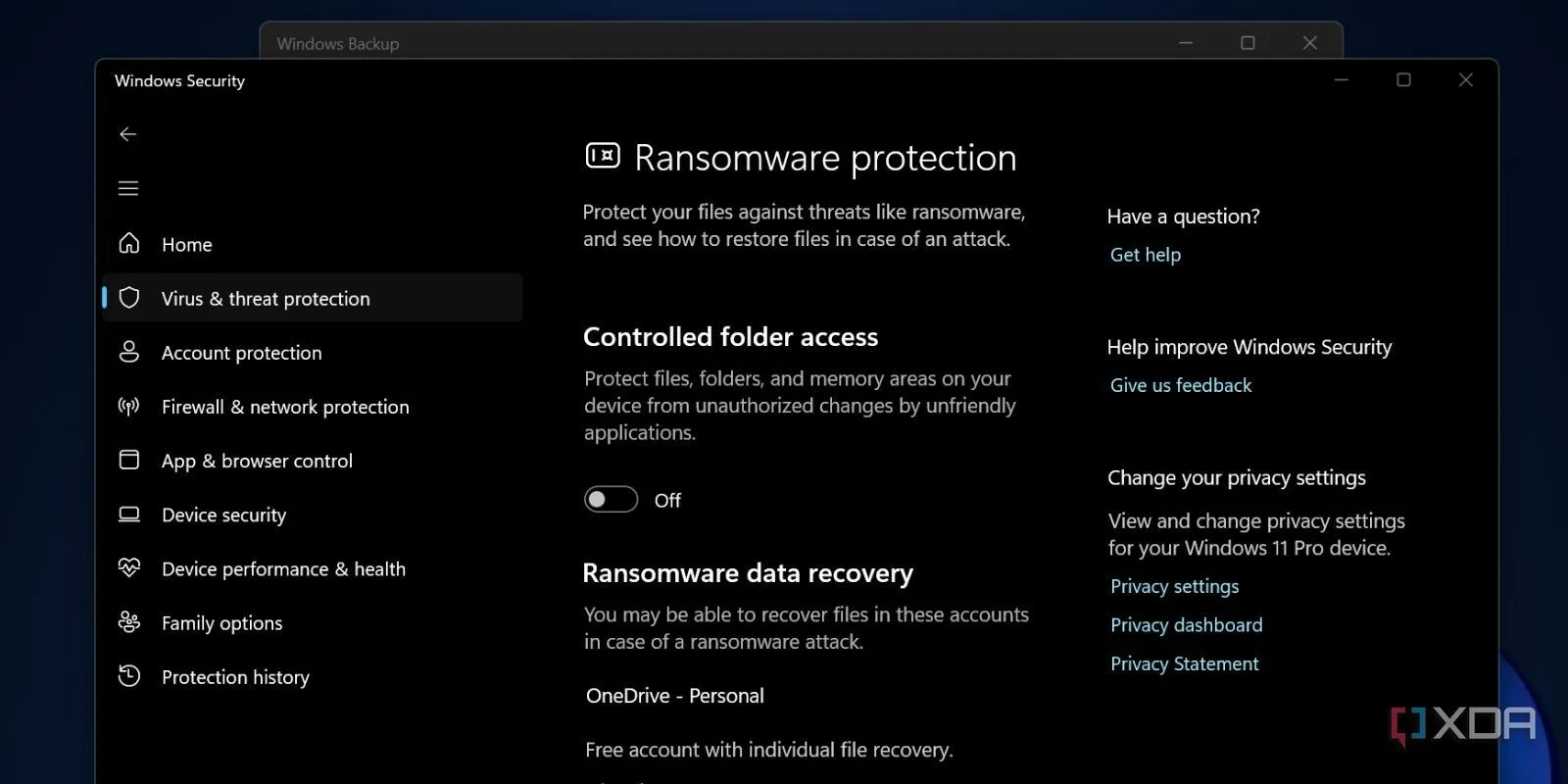Image resolution: width=1568 pixels, height=784 pixels.
Task: Click the Family options people icon
Action: 129,622
